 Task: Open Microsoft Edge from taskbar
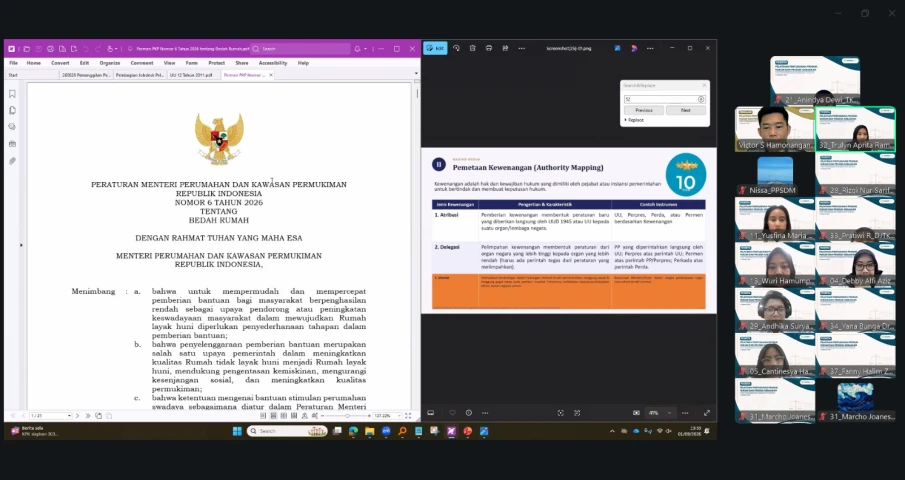click(x=353, y=431)
